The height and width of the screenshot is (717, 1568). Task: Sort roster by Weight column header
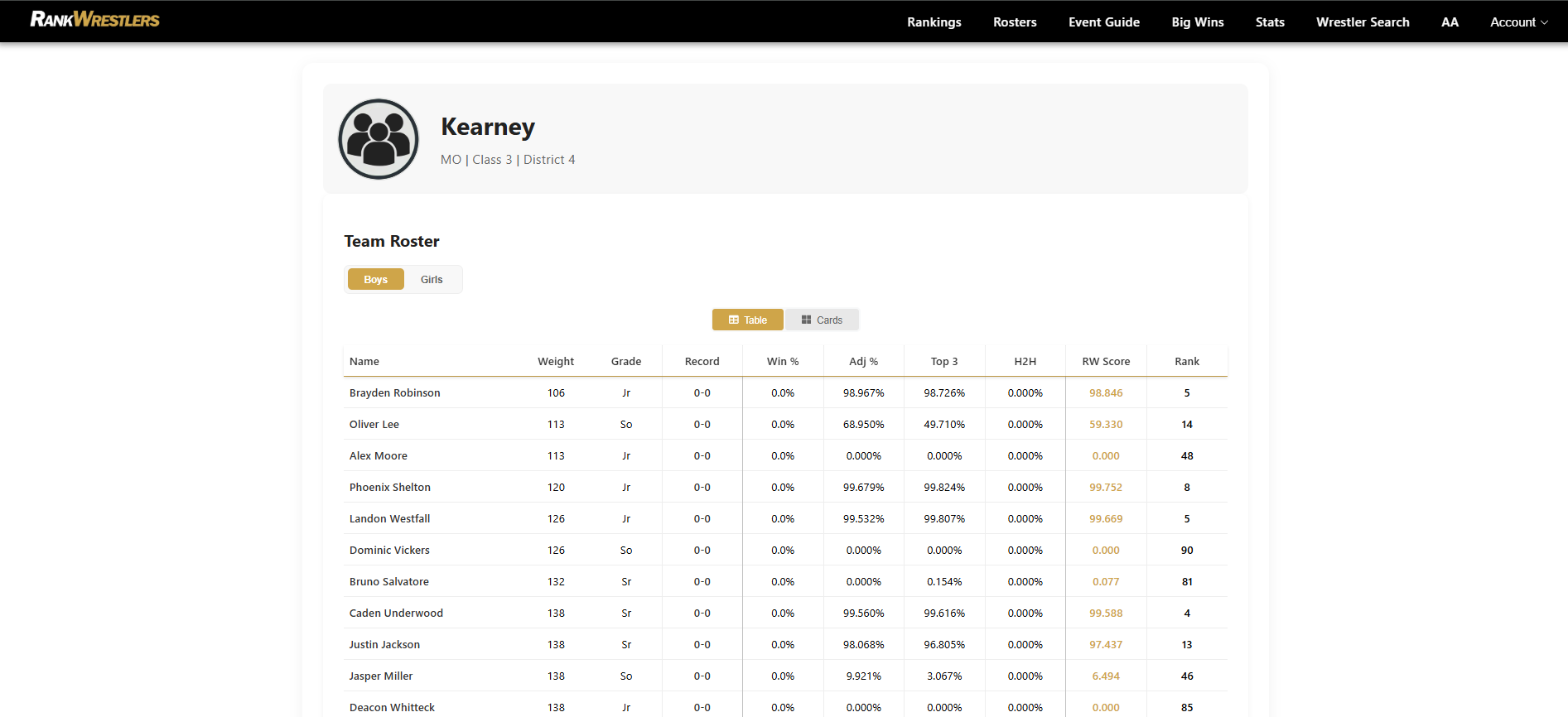tap(555, 362)
